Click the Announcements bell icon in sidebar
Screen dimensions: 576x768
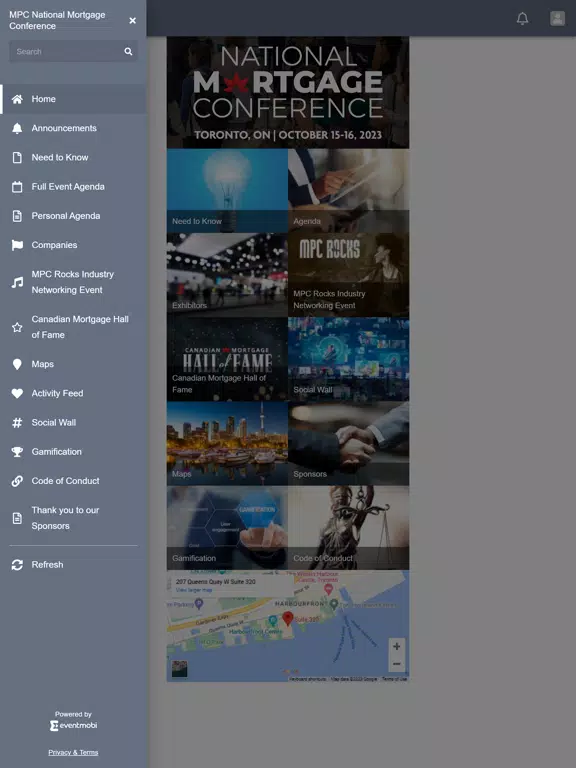(17, 128)
